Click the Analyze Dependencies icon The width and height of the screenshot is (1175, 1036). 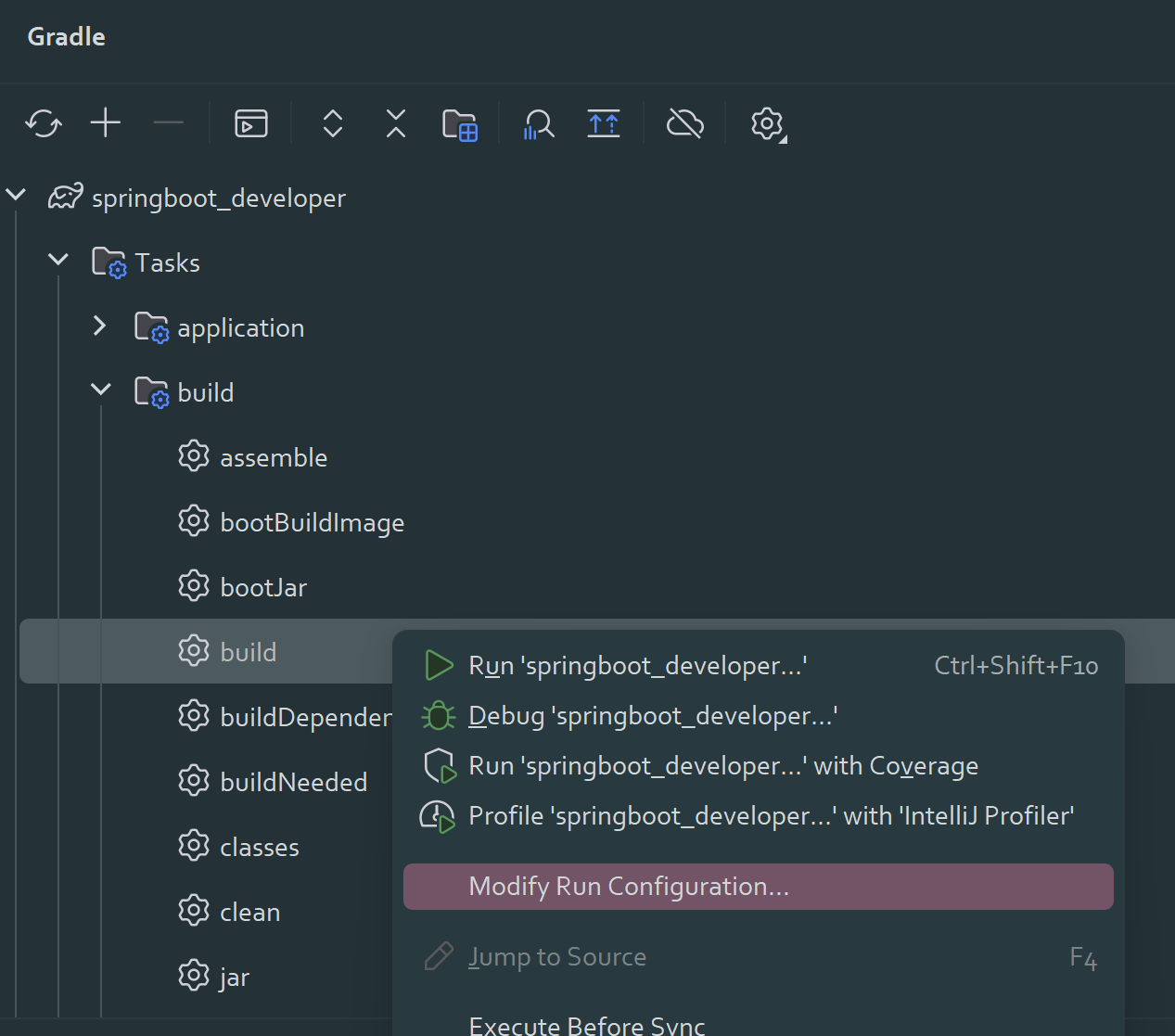pyautogui.click(x=539, y=123)
